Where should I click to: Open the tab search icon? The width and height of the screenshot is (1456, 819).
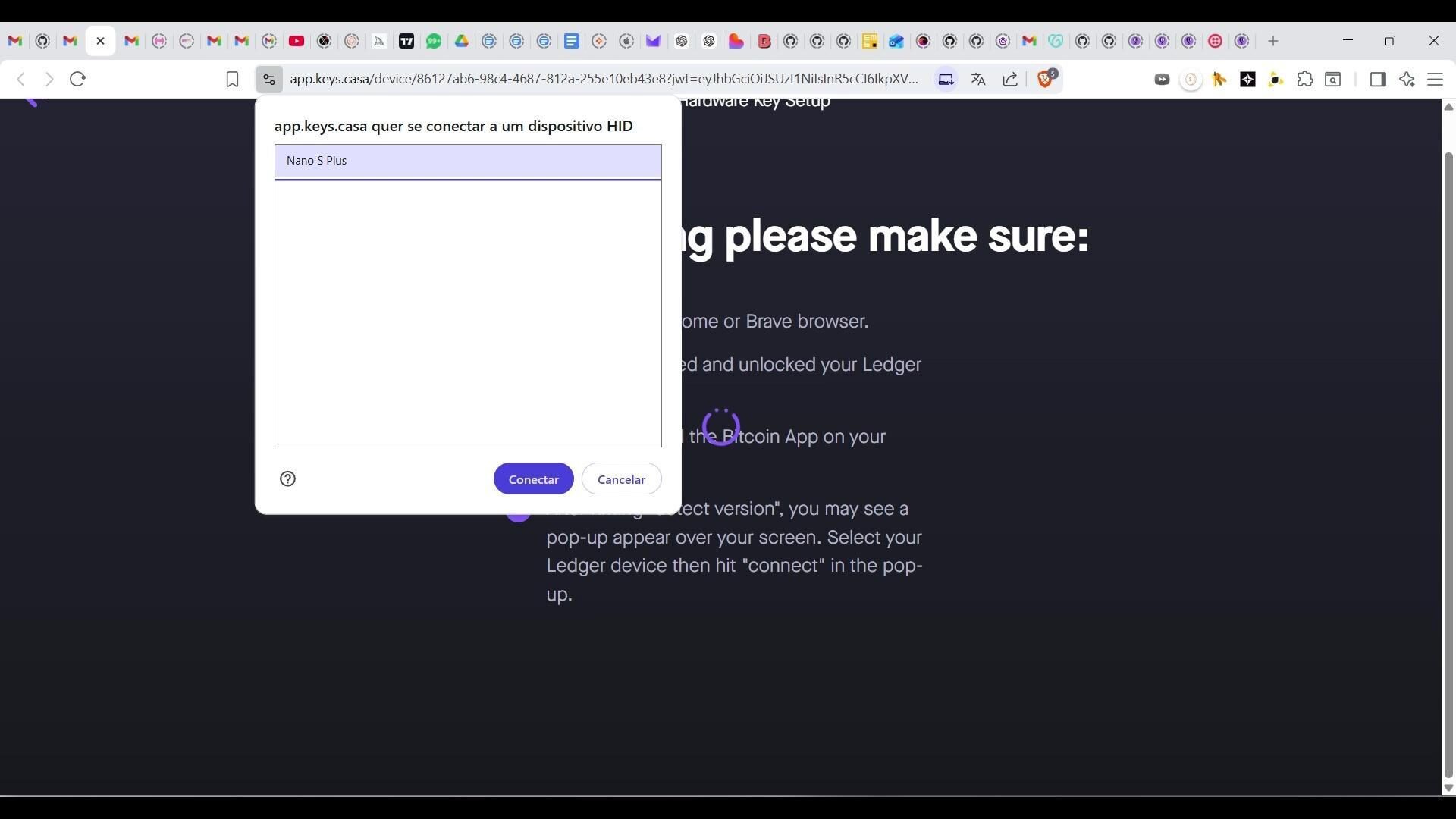(1332, 79)
